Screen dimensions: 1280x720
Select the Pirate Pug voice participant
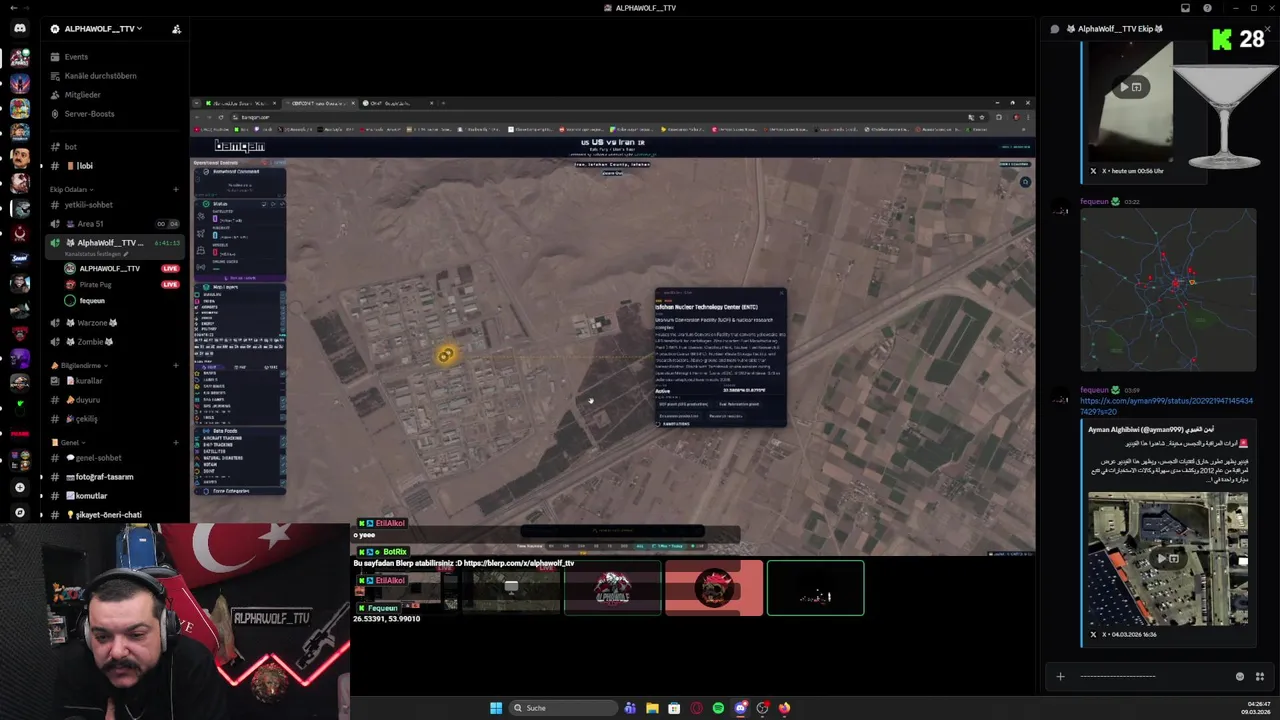[x=95, y=285]
